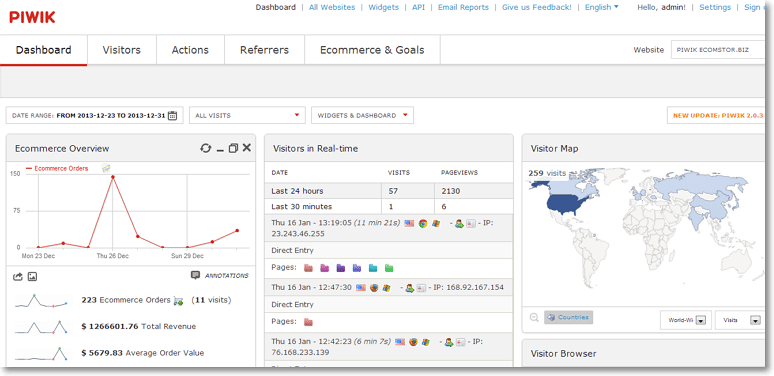Click the save-as-image icon below graph
774x376 pixels.
tap(33, 277)
